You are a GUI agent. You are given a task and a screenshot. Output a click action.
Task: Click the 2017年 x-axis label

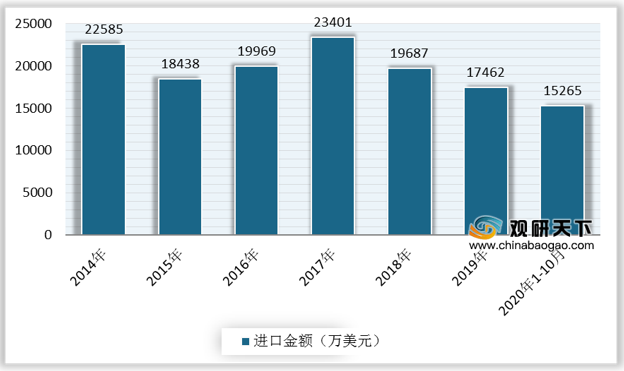[x=317, y=267]
